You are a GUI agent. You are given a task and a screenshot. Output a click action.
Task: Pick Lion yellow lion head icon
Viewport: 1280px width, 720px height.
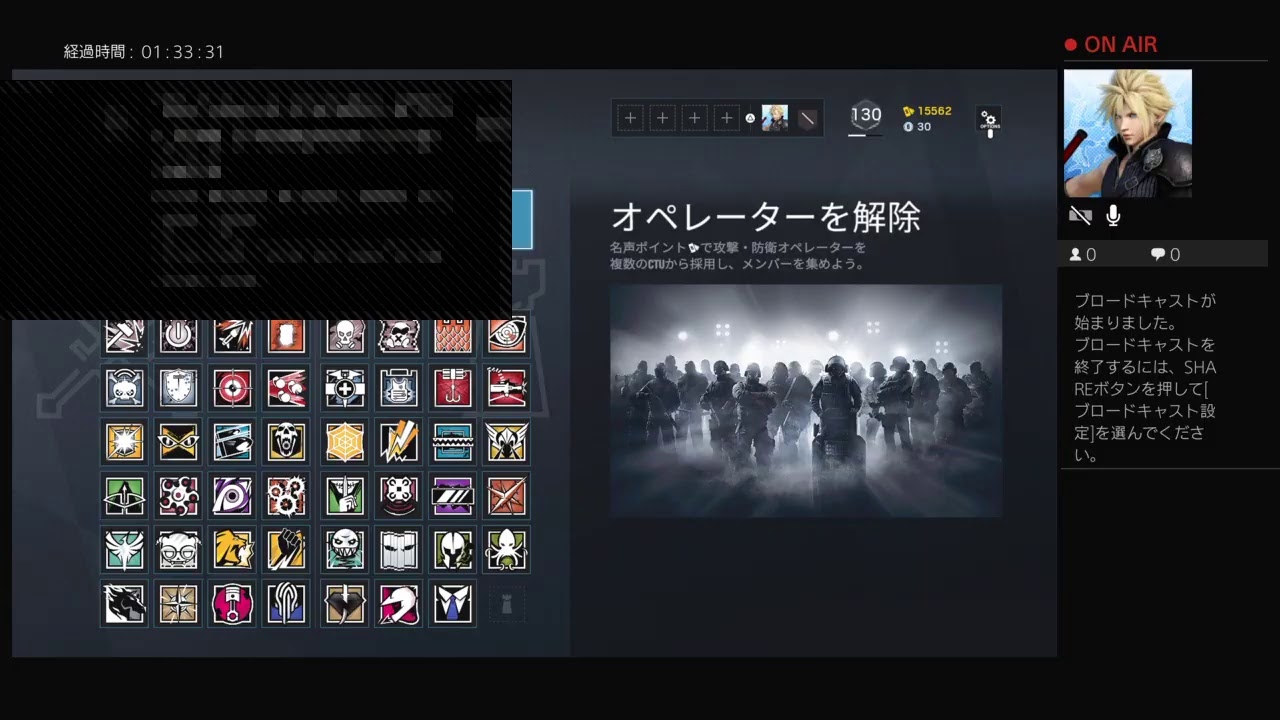(233, 550)
